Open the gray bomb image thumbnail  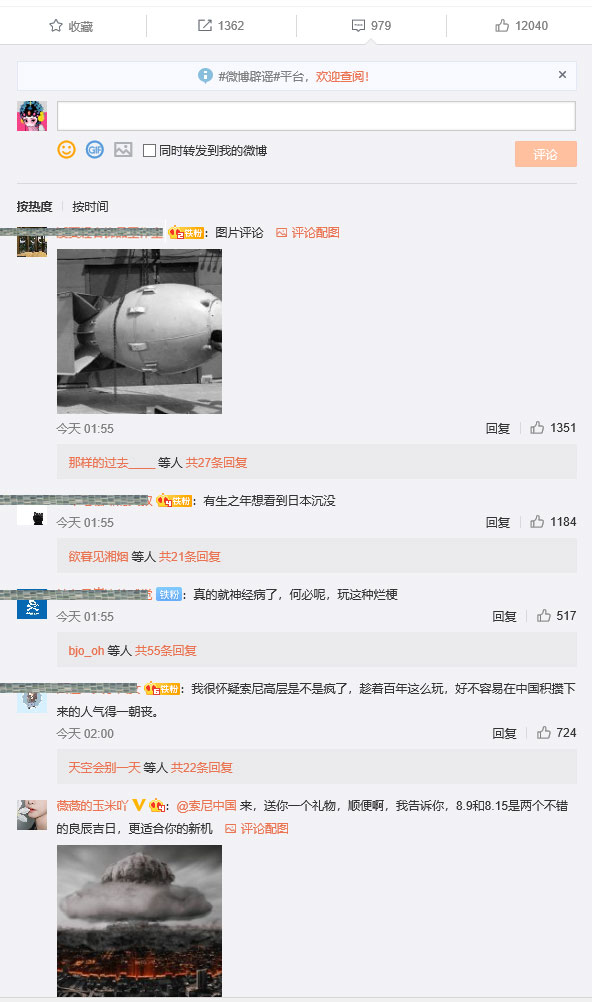tap(139, 331)
